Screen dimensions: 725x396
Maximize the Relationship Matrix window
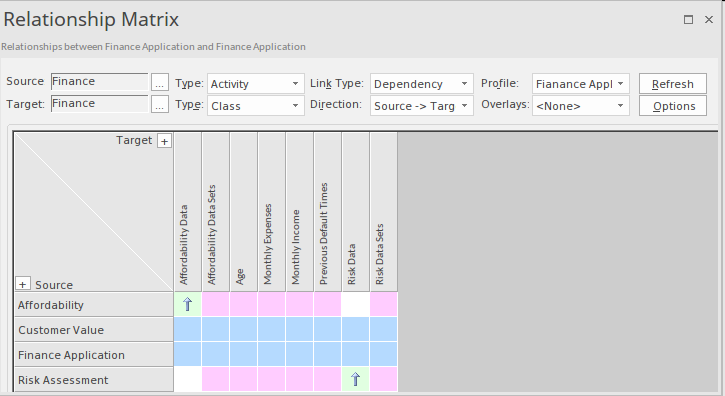click(688, 19)
